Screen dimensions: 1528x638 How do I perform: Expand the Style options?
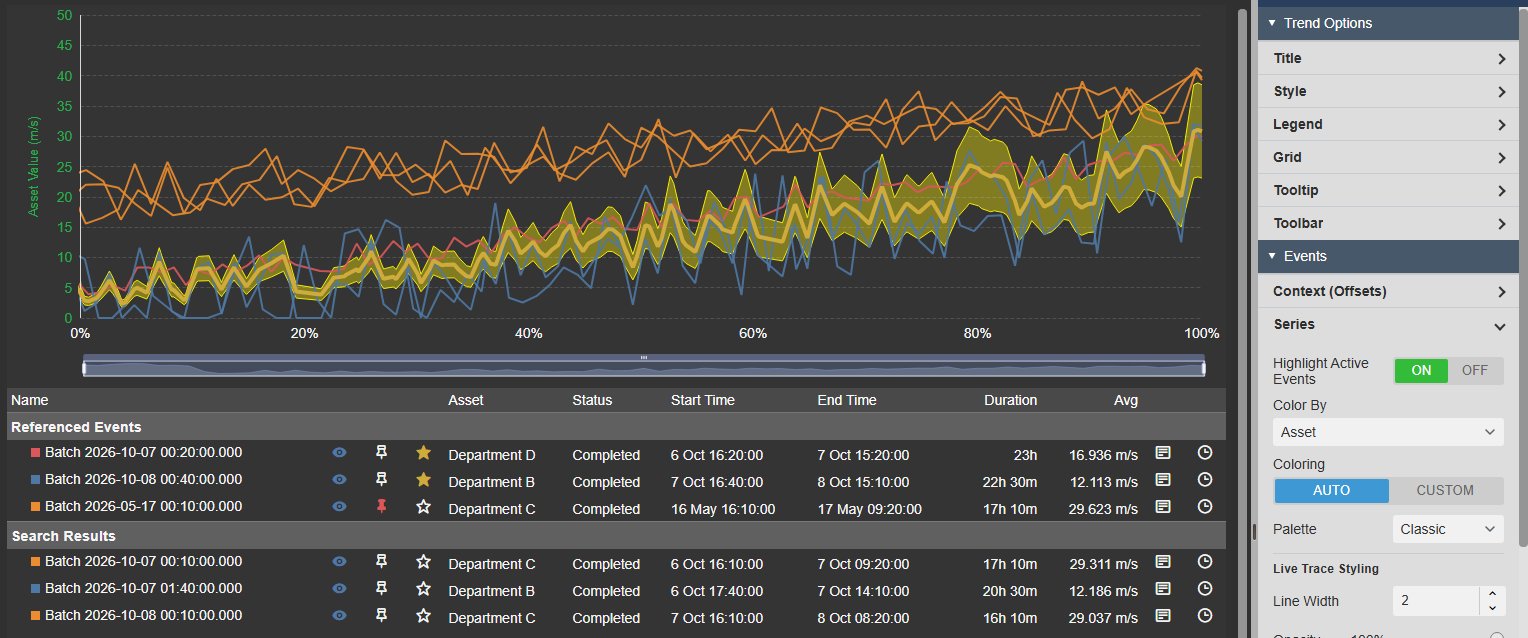coord(1389,91)
